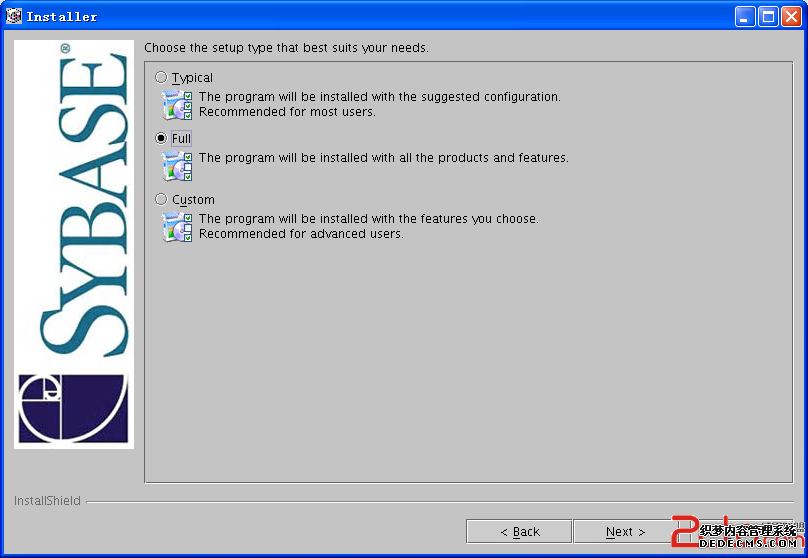This screenshot has height=558, width=808.
Task: Open the Installer title bar system icon
Action: point(14,16)
